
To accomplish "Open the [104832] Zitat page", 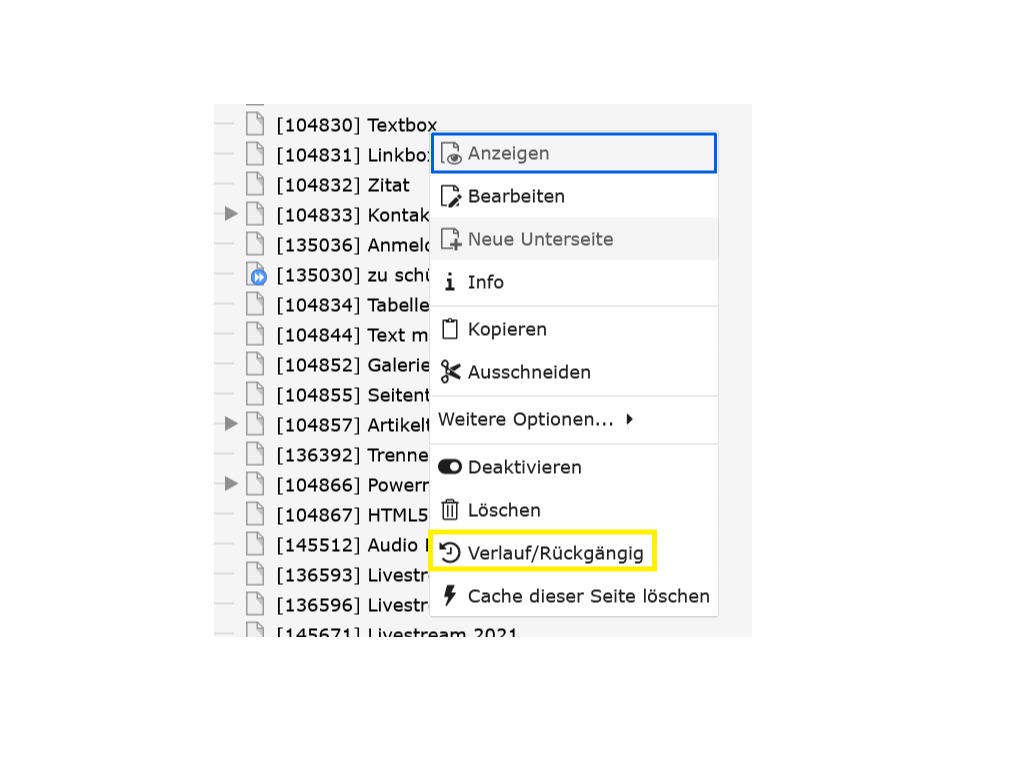I will [x=343, y=185].
